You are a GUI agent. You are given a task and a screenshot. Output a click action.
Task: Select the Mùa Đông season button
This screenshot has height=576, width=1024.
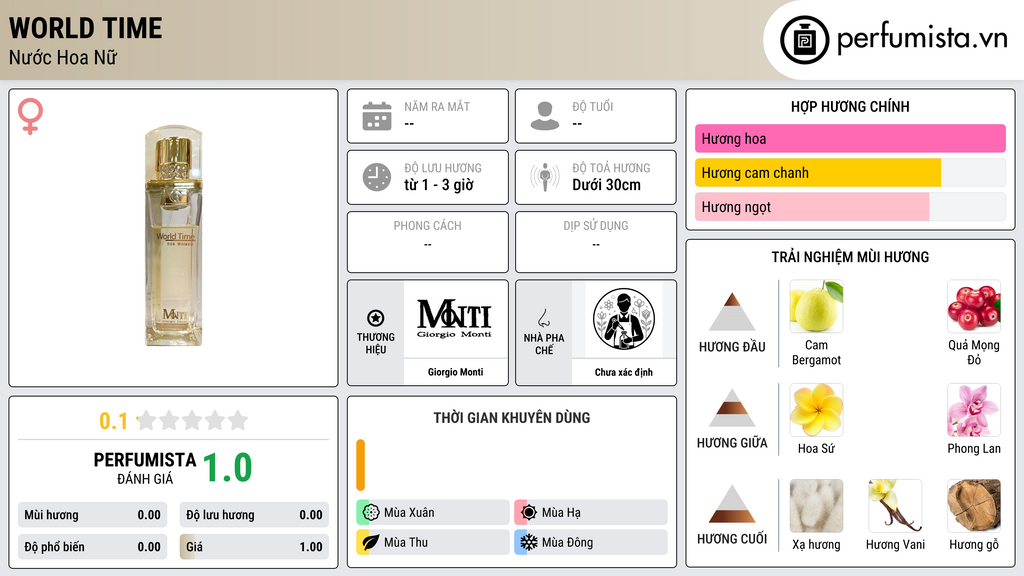click(591, 542)
